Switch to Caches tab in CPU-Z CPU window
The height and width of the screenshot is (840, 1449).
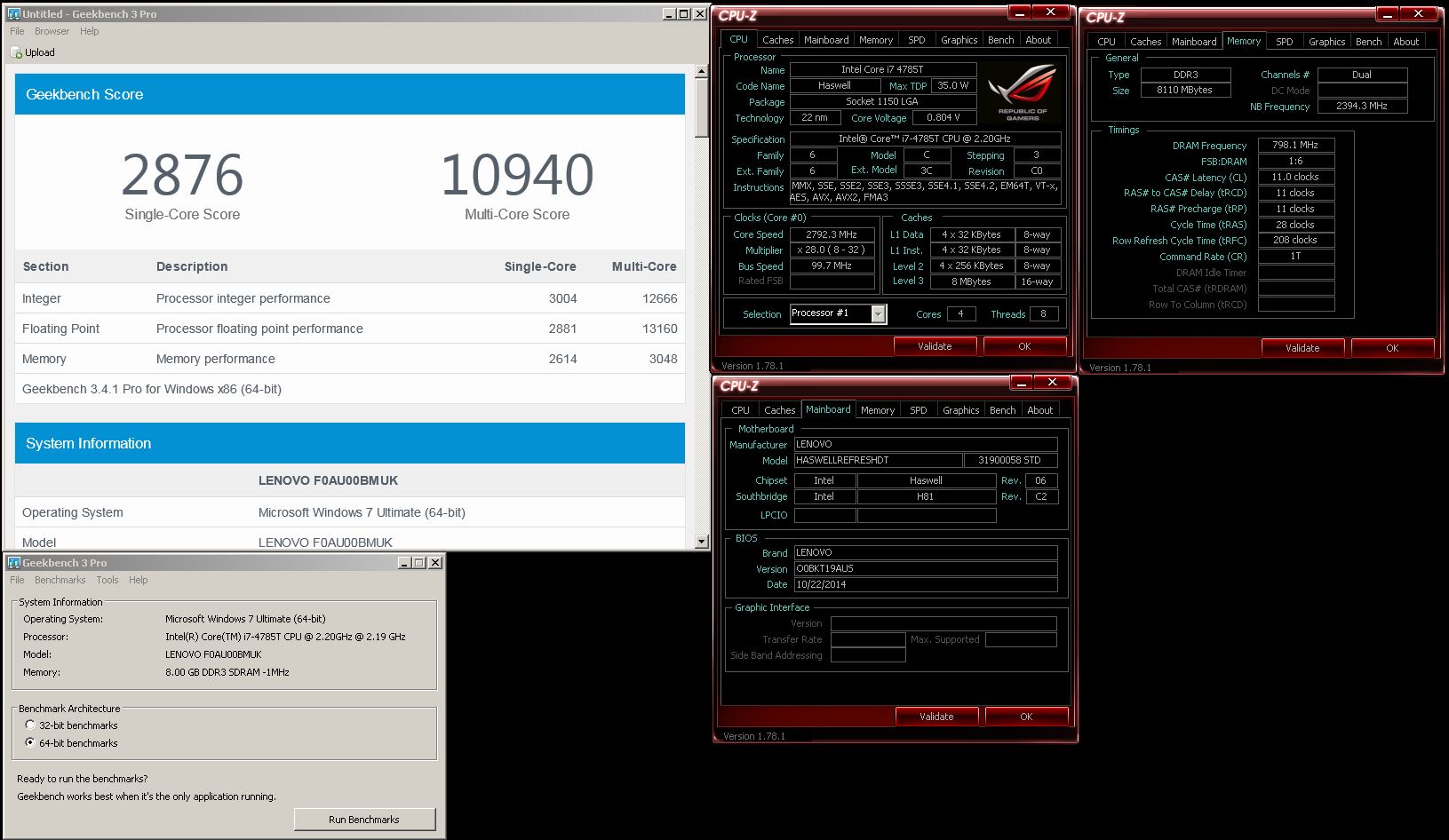click(778, 40)
